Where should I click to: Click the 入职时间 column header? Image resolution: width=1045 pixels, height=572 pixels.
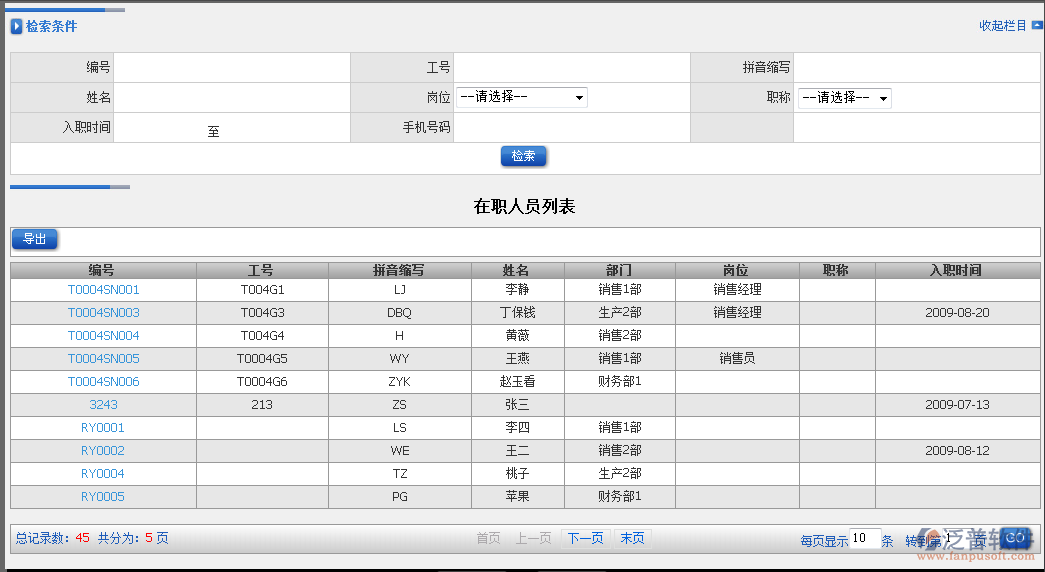point(955,271)
